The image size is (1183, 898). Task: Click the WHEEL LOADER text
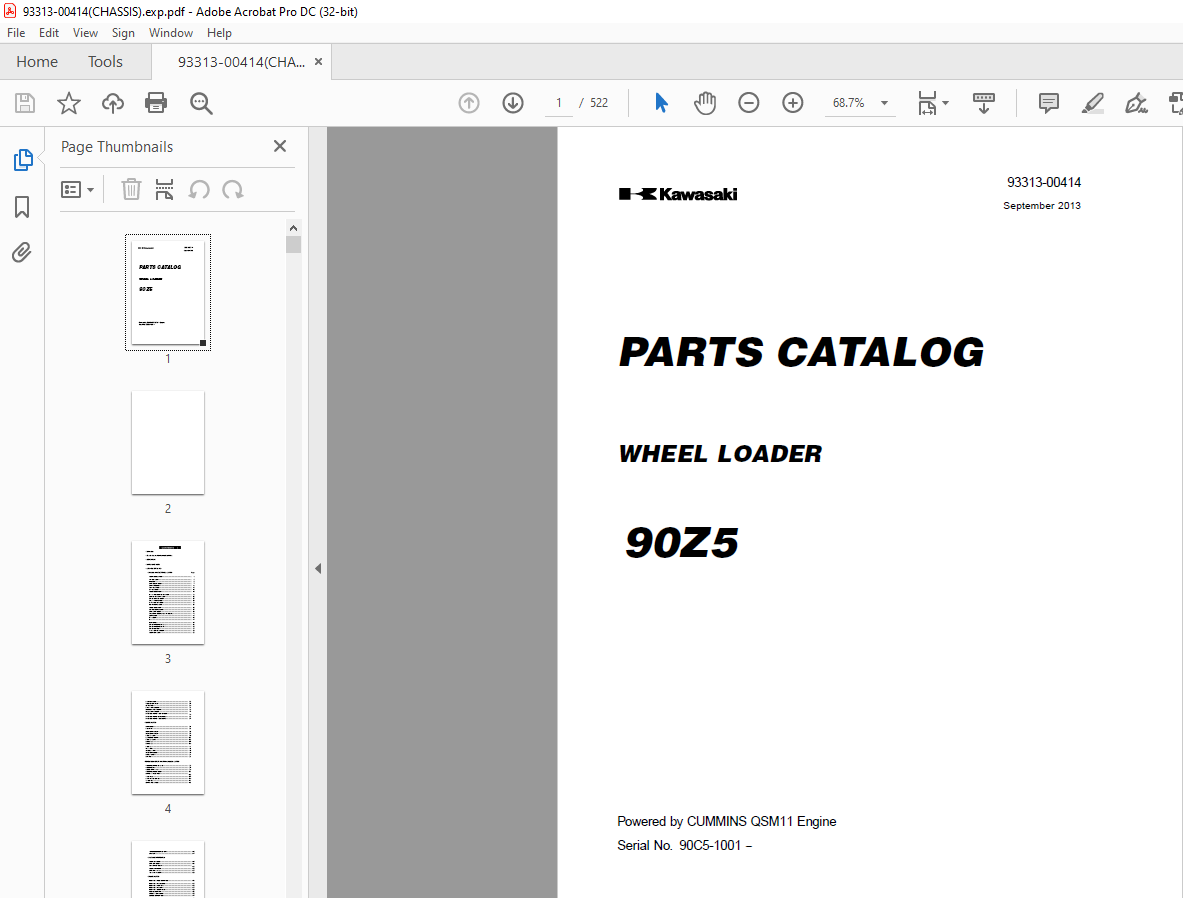[720, 454]
